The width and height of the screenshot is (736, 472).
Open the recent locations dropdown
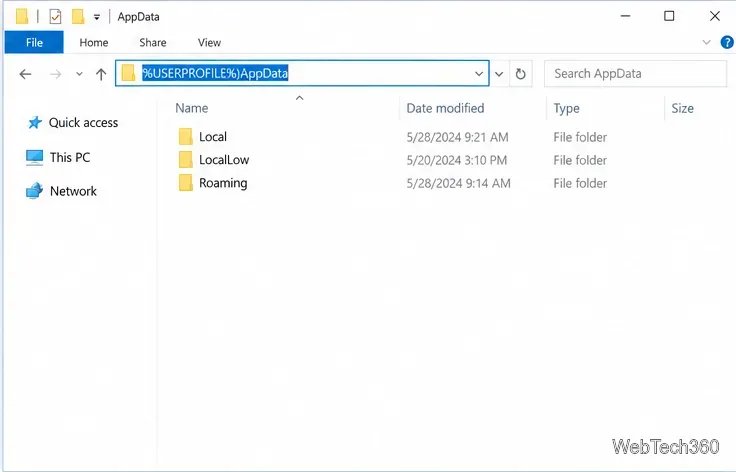point(79,74)
